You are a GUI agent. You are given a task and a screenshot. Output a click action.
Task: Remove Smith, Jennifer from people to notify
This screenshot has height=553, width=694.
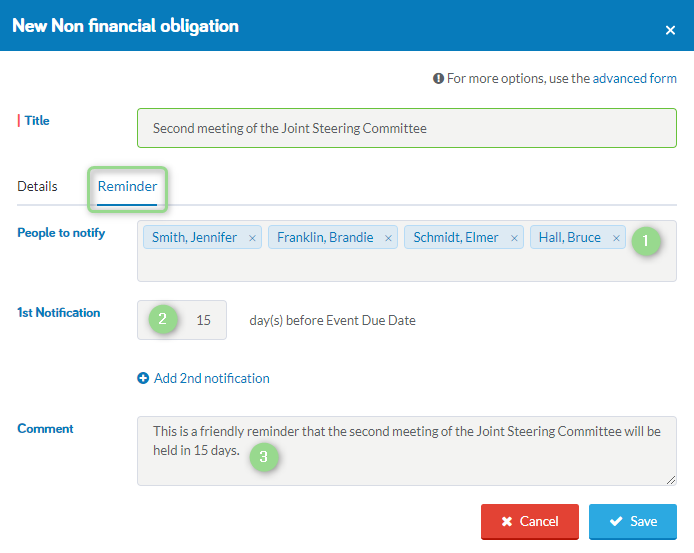(252, 238)
